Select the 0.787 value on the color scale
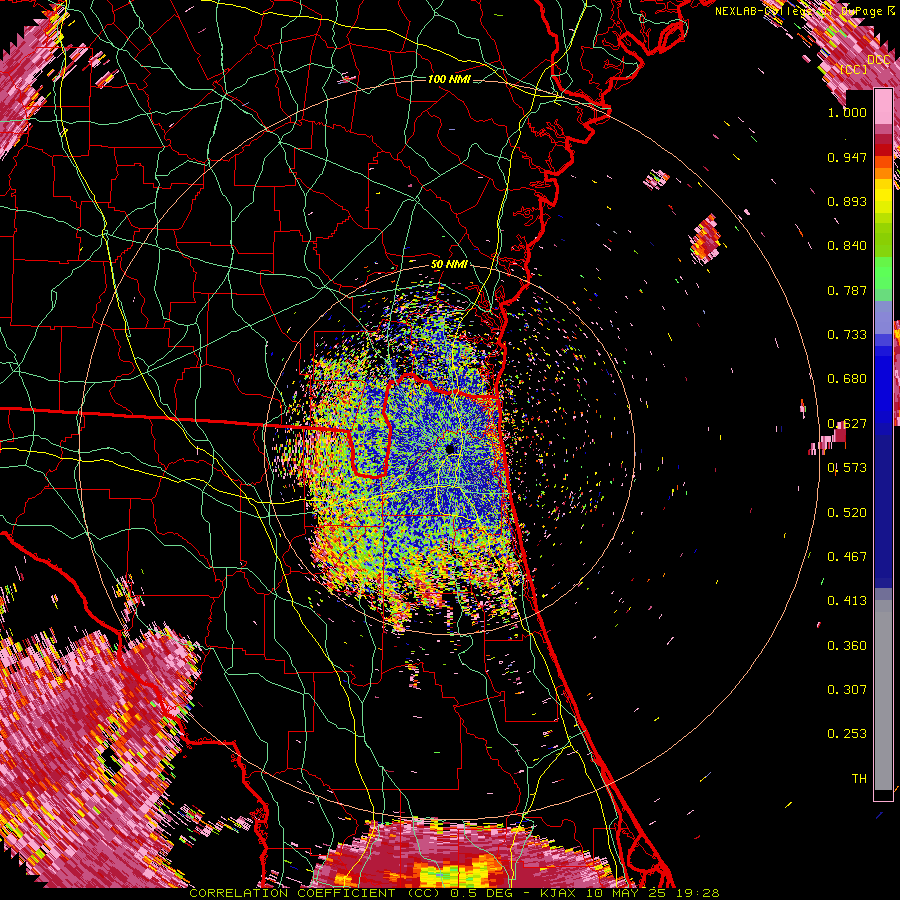This screenshot has height=900, width=900. coord(847,290)
